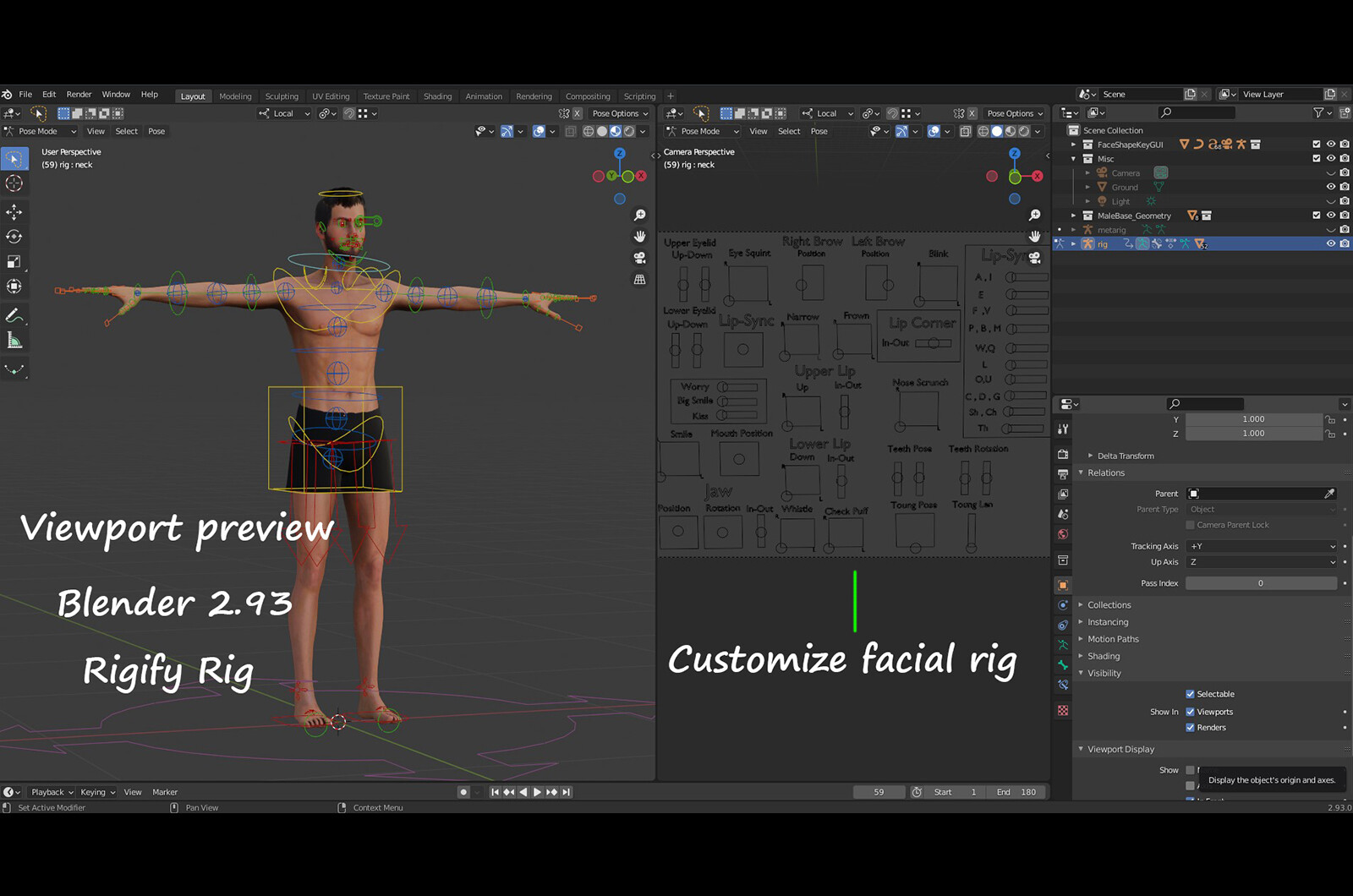Open the Object Properties tab in the Properties editor
The height and width of the screenshot is (896, 1353).
(x=1063, y=584)
